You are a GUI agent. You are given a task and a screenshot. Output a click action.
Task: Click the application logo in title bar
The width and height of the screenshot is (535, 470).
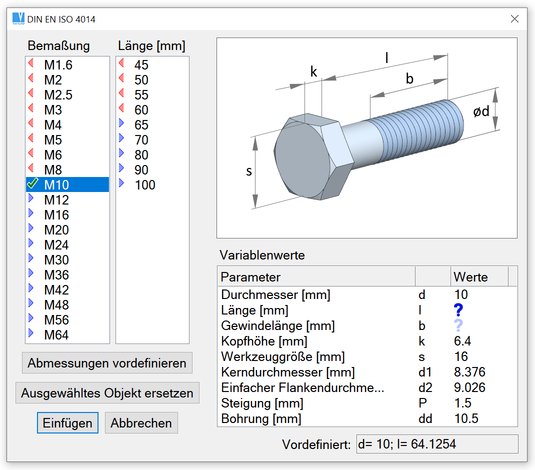(18, 18)
